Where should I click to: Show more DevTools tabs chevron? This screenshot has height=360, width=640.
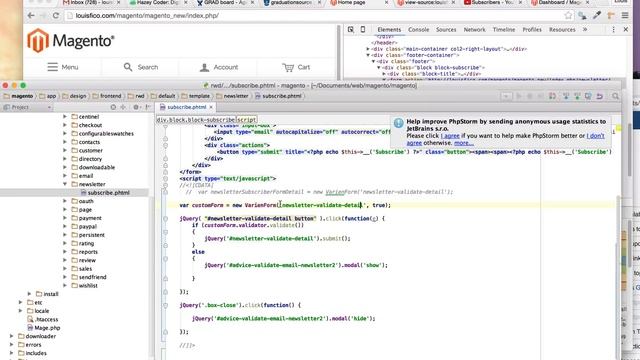tap(585, 29)
